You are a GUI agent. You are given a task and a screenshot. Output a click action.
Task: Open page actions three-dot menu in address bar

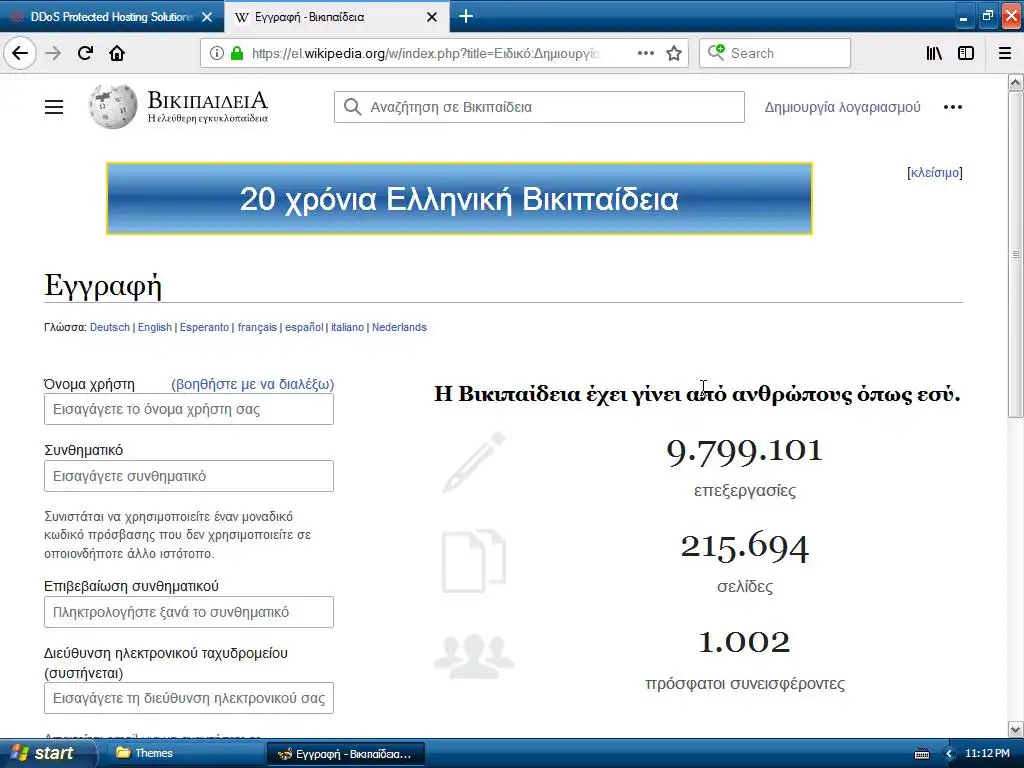tap(645, 53)
